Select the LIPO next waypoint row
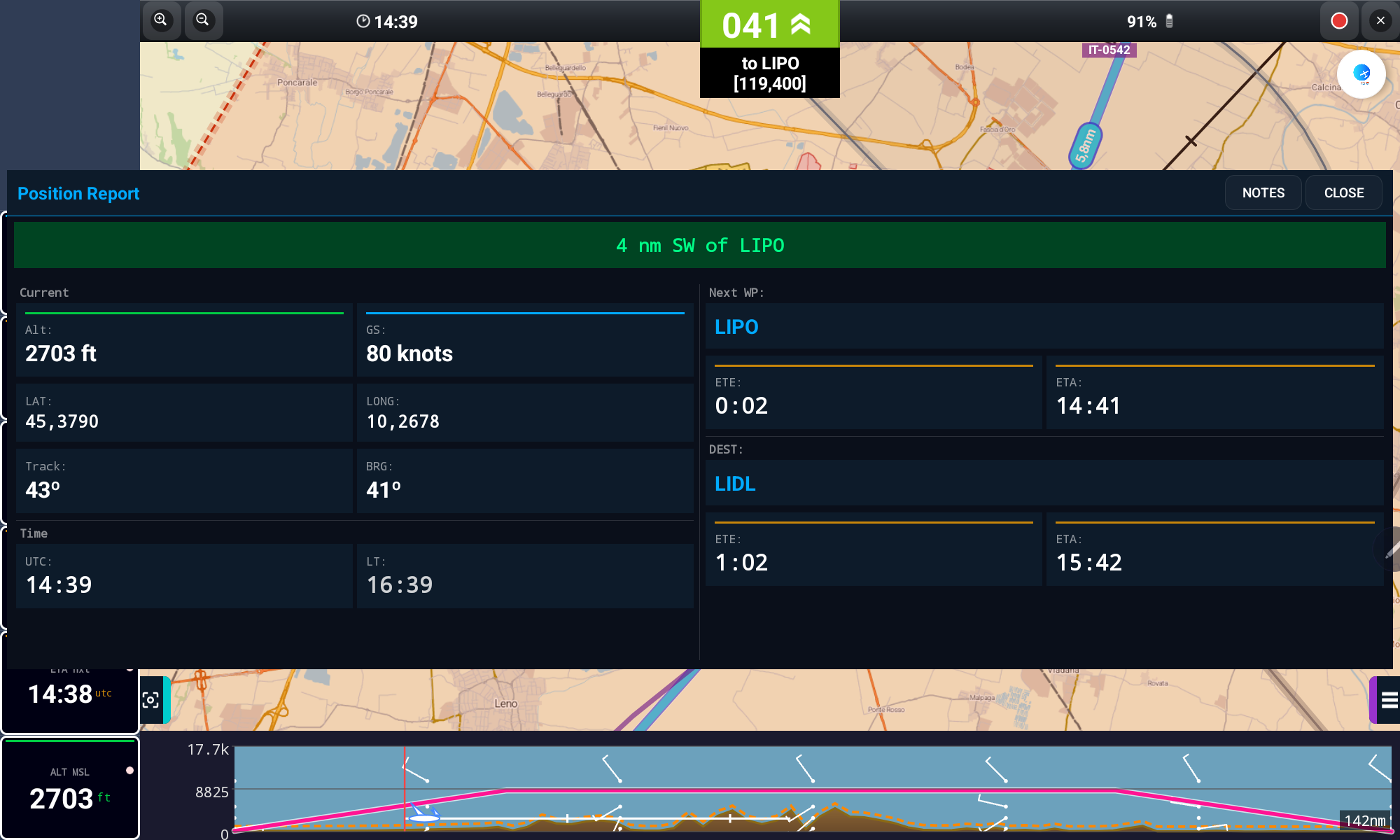This screenshot has height=840, width=1400. (1044, 326)
